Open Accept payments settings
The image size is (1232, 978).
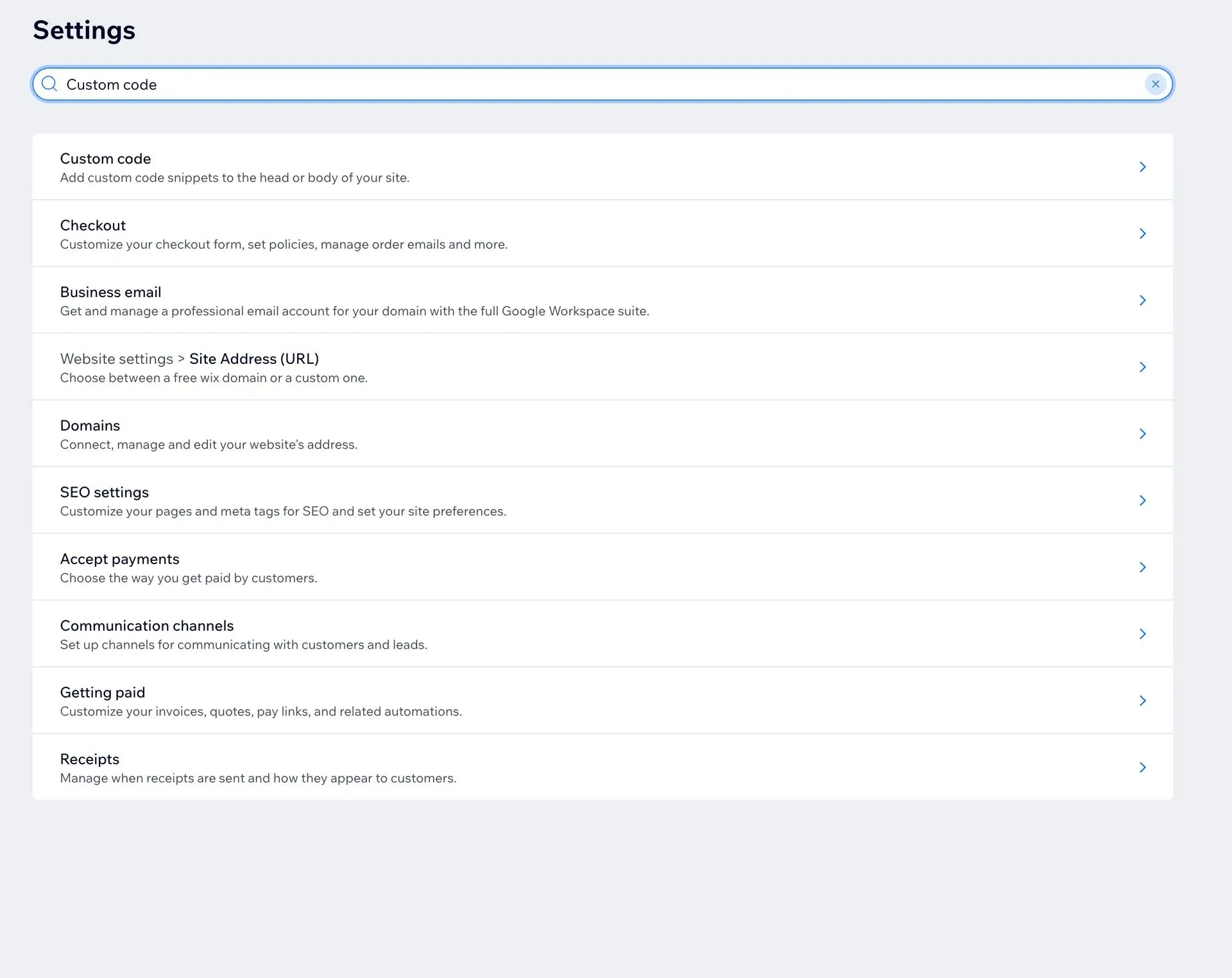(x=119, y=559)
